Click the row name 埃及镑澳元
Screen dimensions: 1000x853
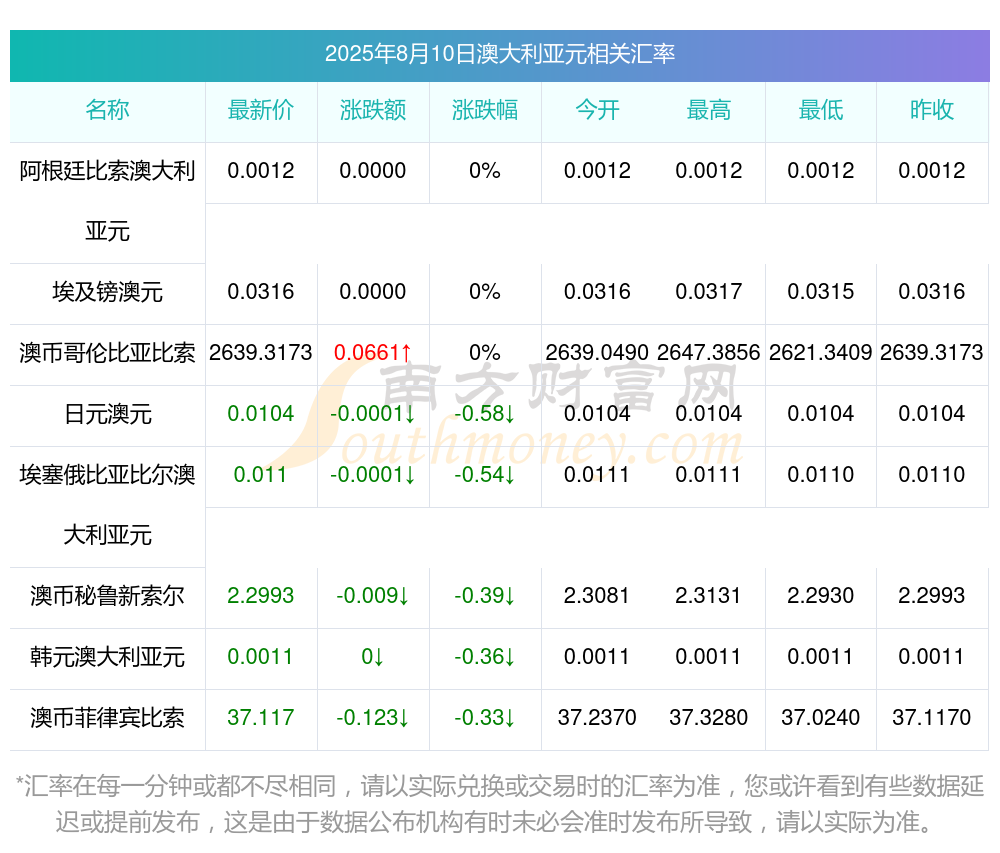point(107,292)
